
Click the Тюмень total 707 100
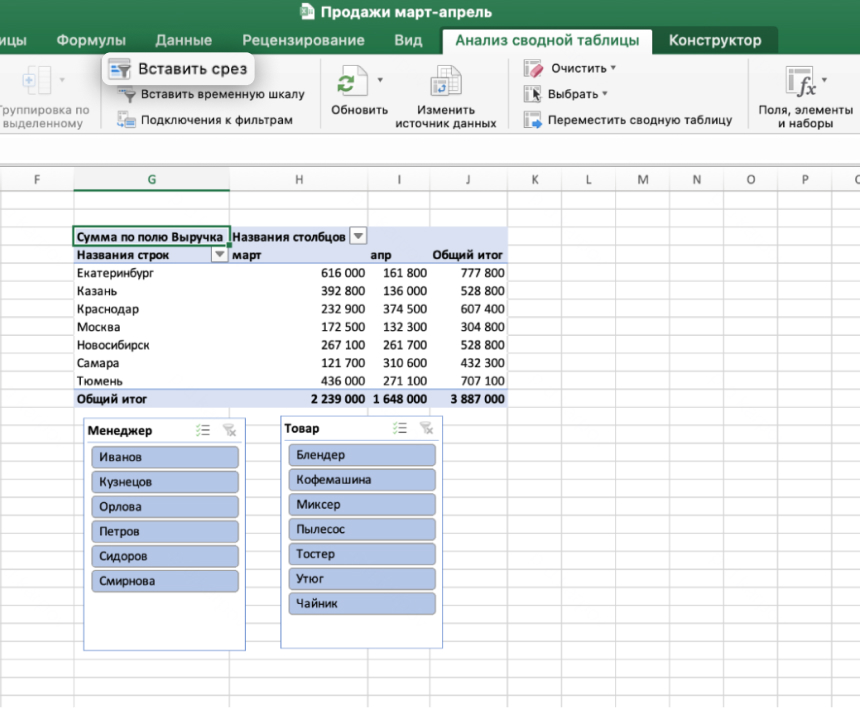[483, 381]
